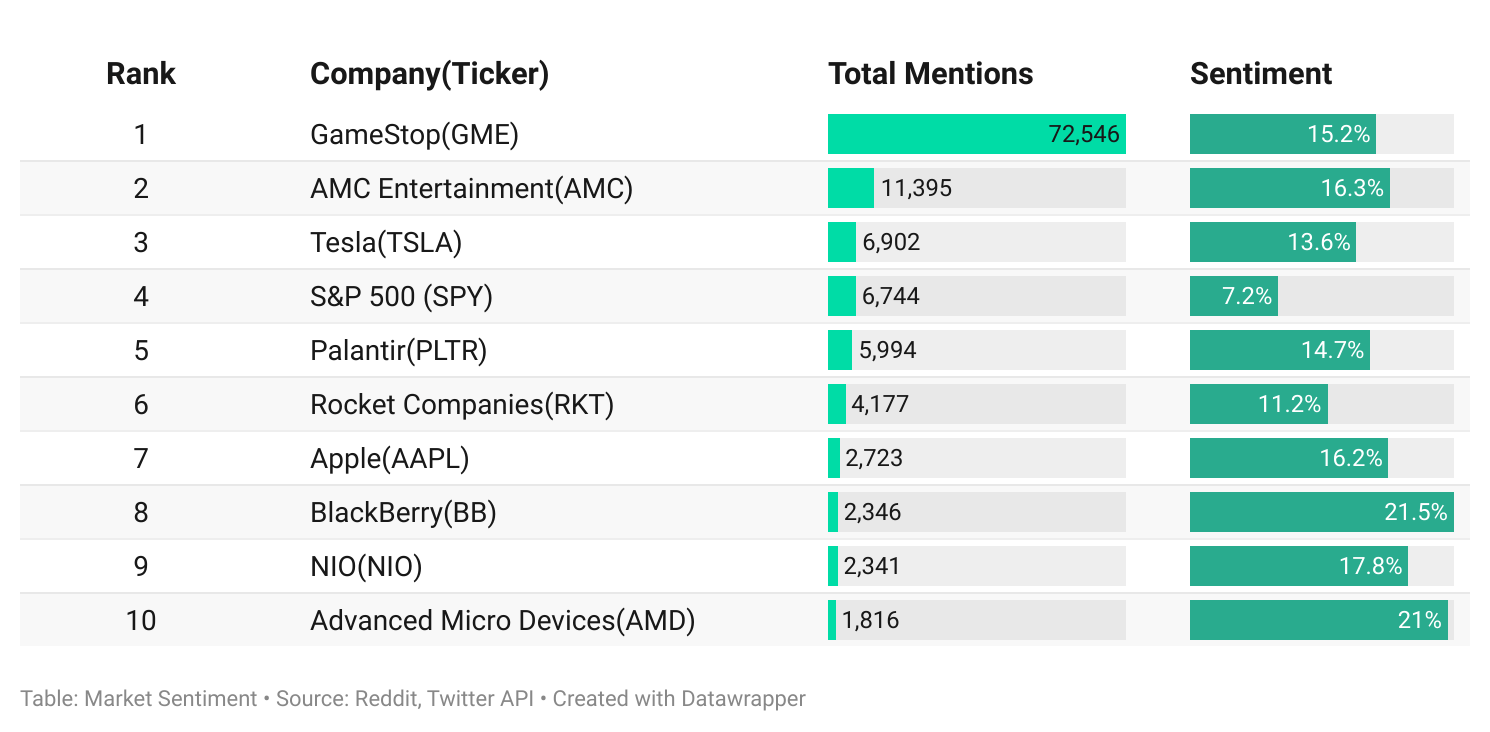Click the 11,395 mentions value for AMC
This screenshot has height=732, width=1490.
[x=916, y=188]
